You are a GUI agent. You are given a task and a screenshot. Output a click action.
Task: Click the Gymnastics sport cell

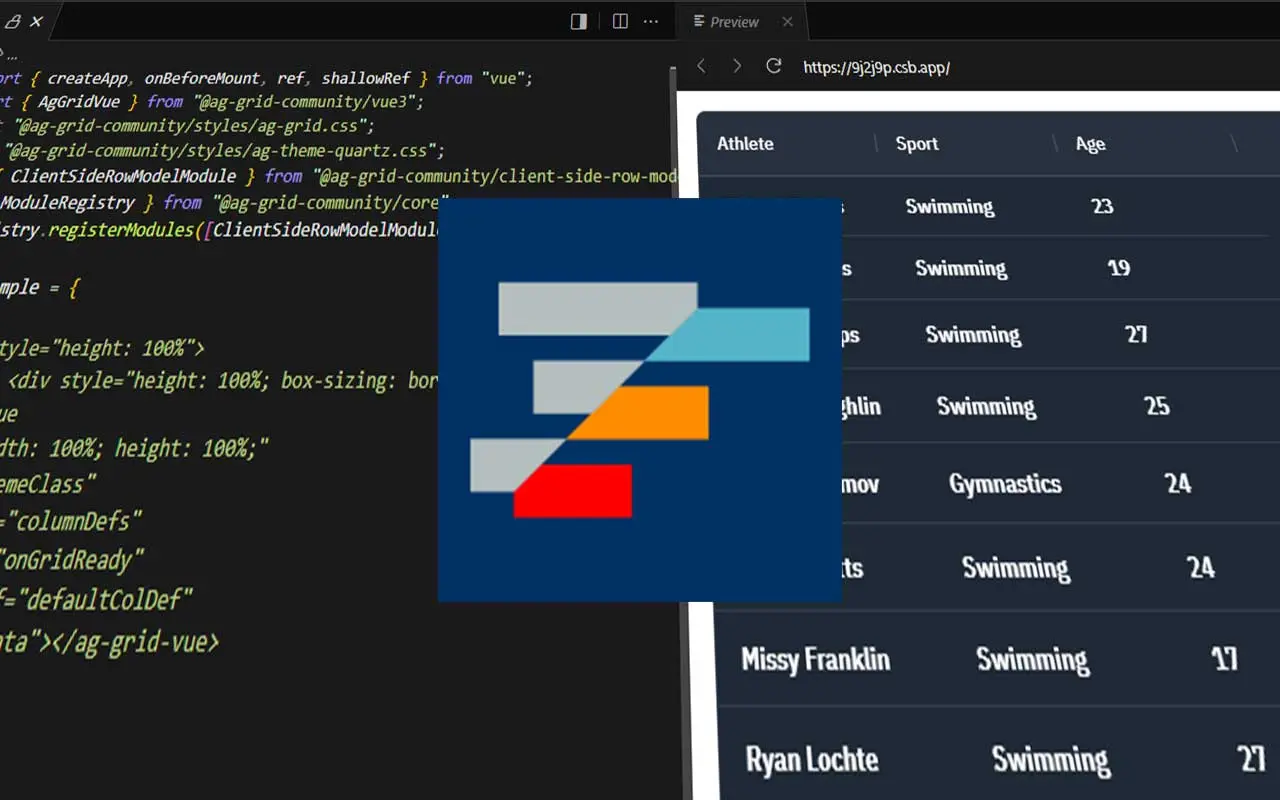point(1005,484)
